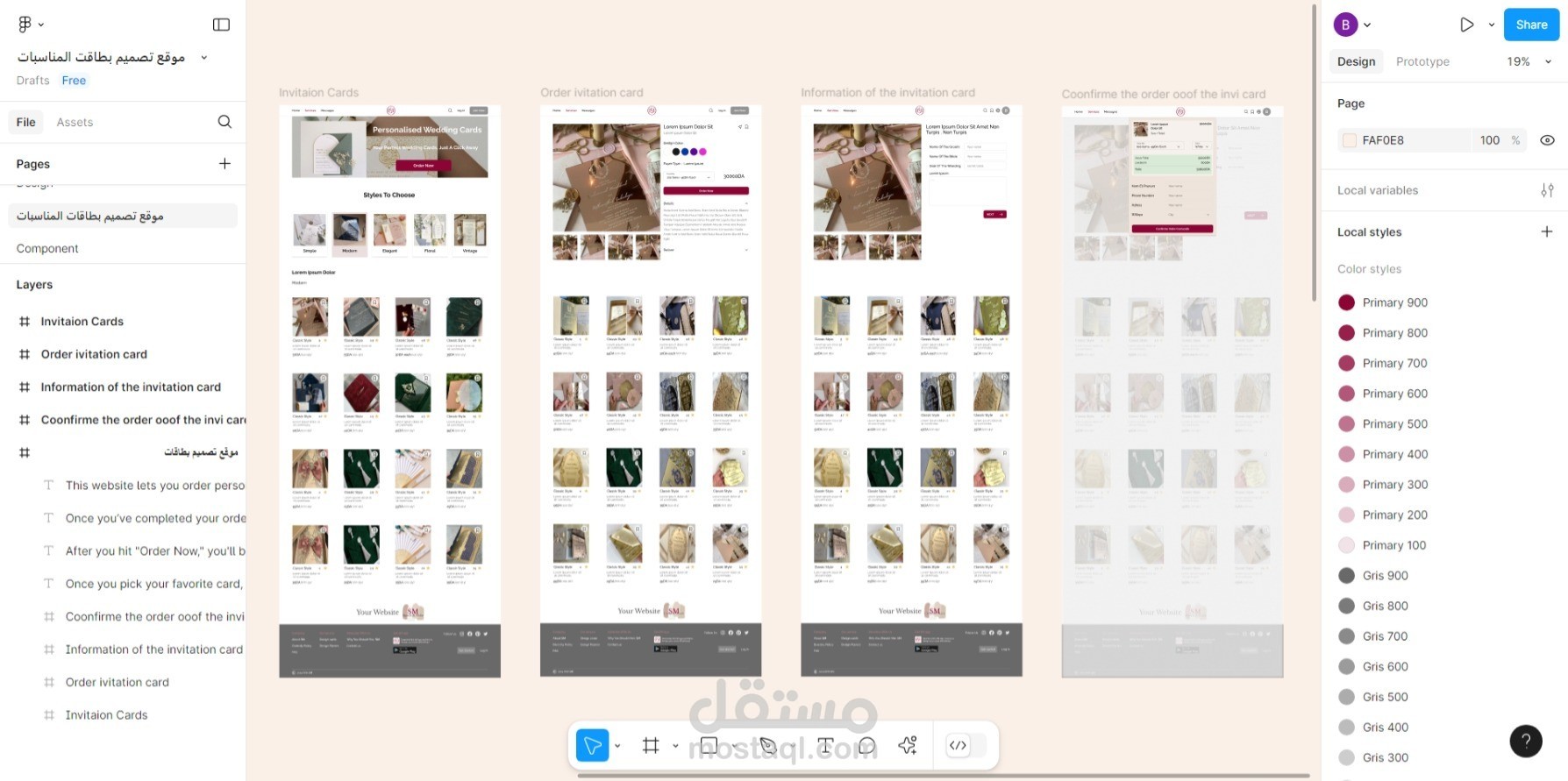
Task: Select Order ivitation card label on canvas
Action: (x=592, y=92)
